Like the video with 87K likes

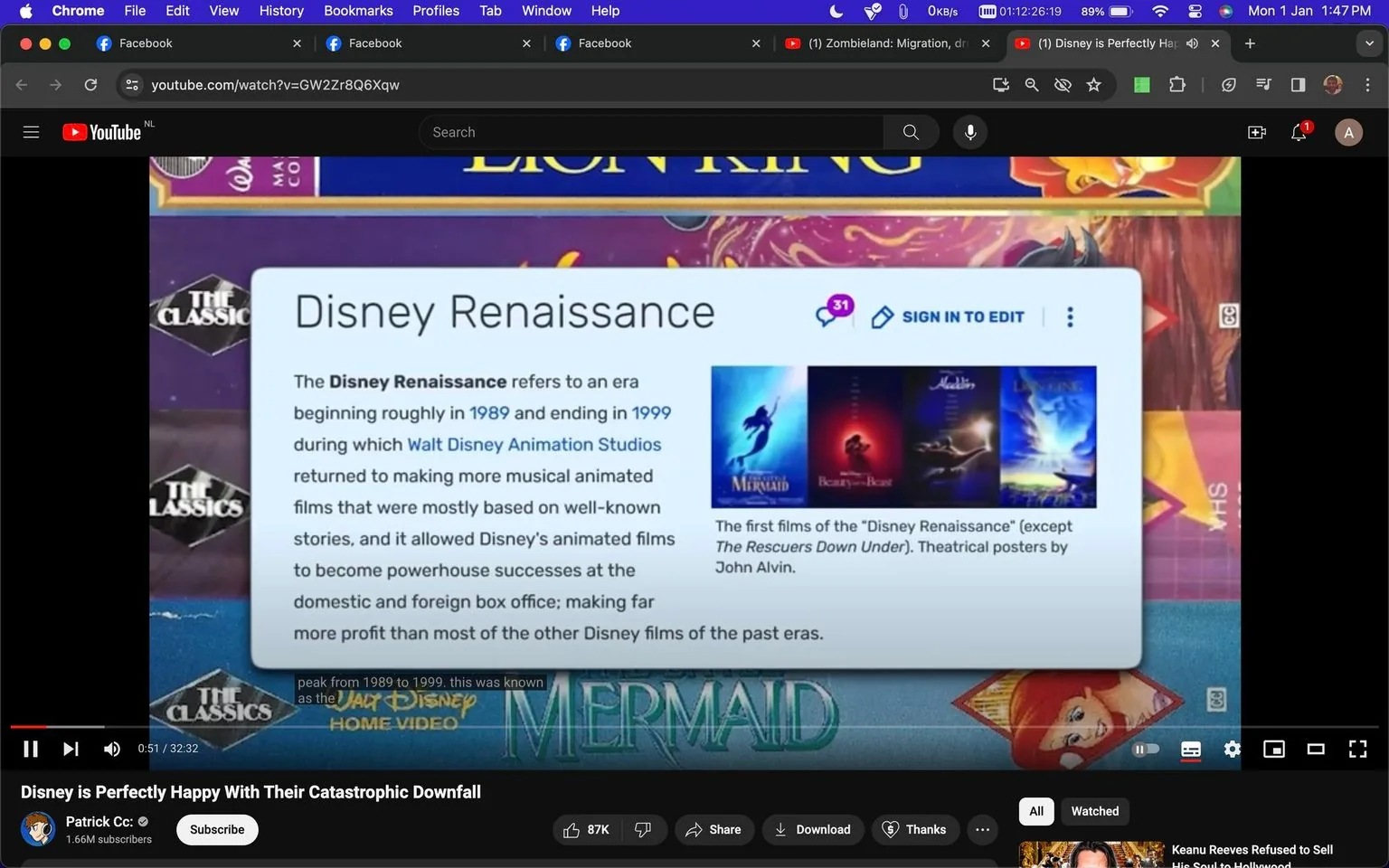(586, 829)
